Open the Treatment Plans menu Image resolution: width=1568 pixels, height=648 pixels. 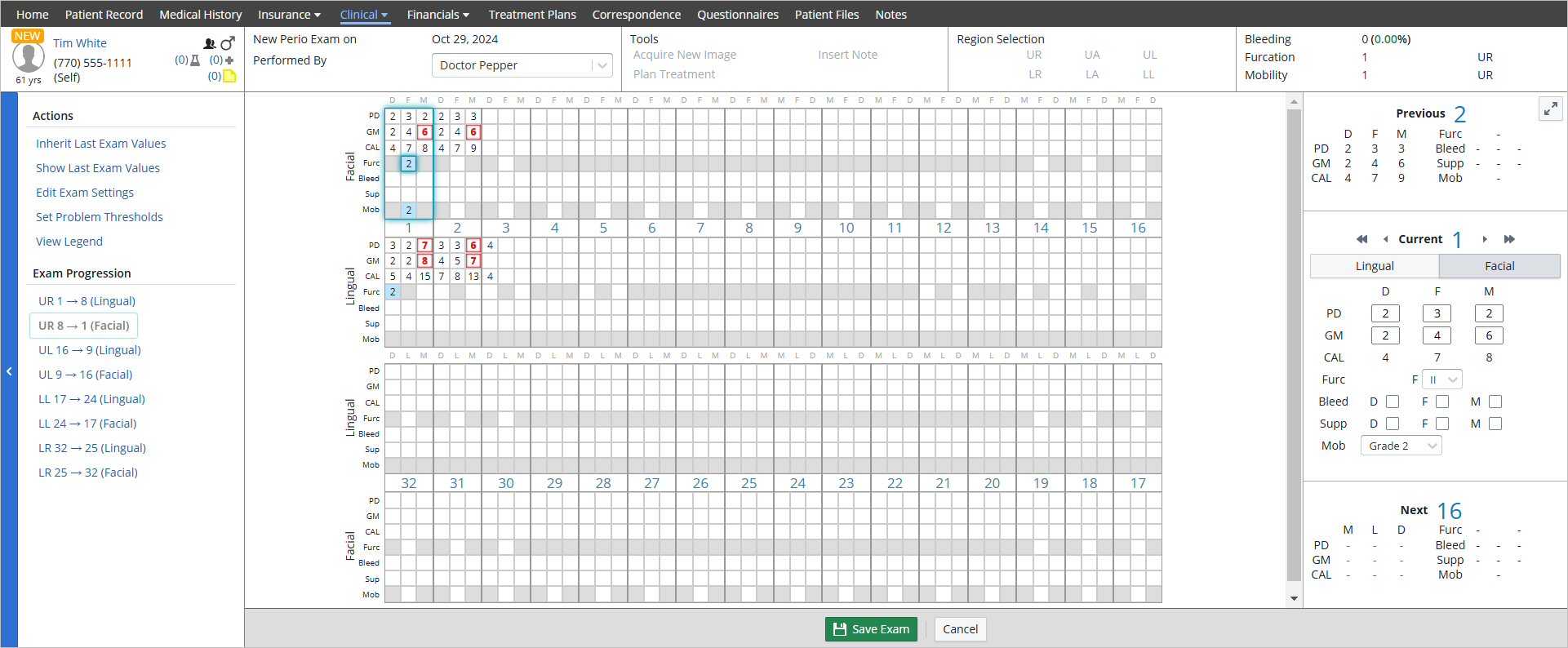(532, 15)
